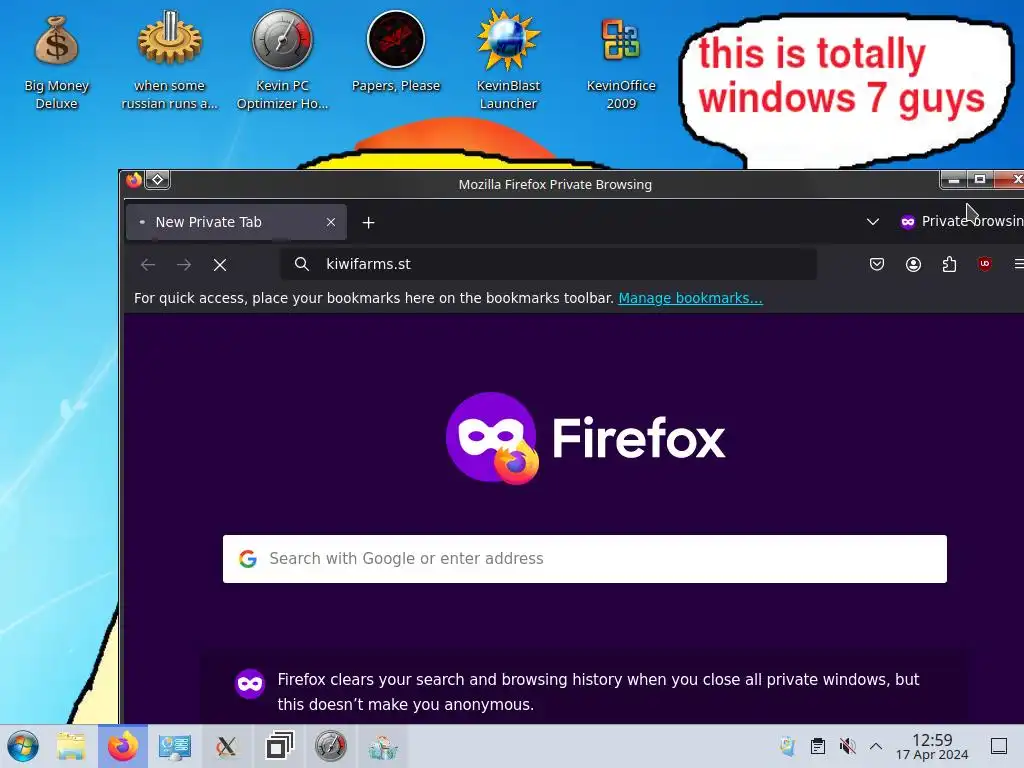Open the uBlock Origin extension icon
1024x768 pixels.
(985, 264)
